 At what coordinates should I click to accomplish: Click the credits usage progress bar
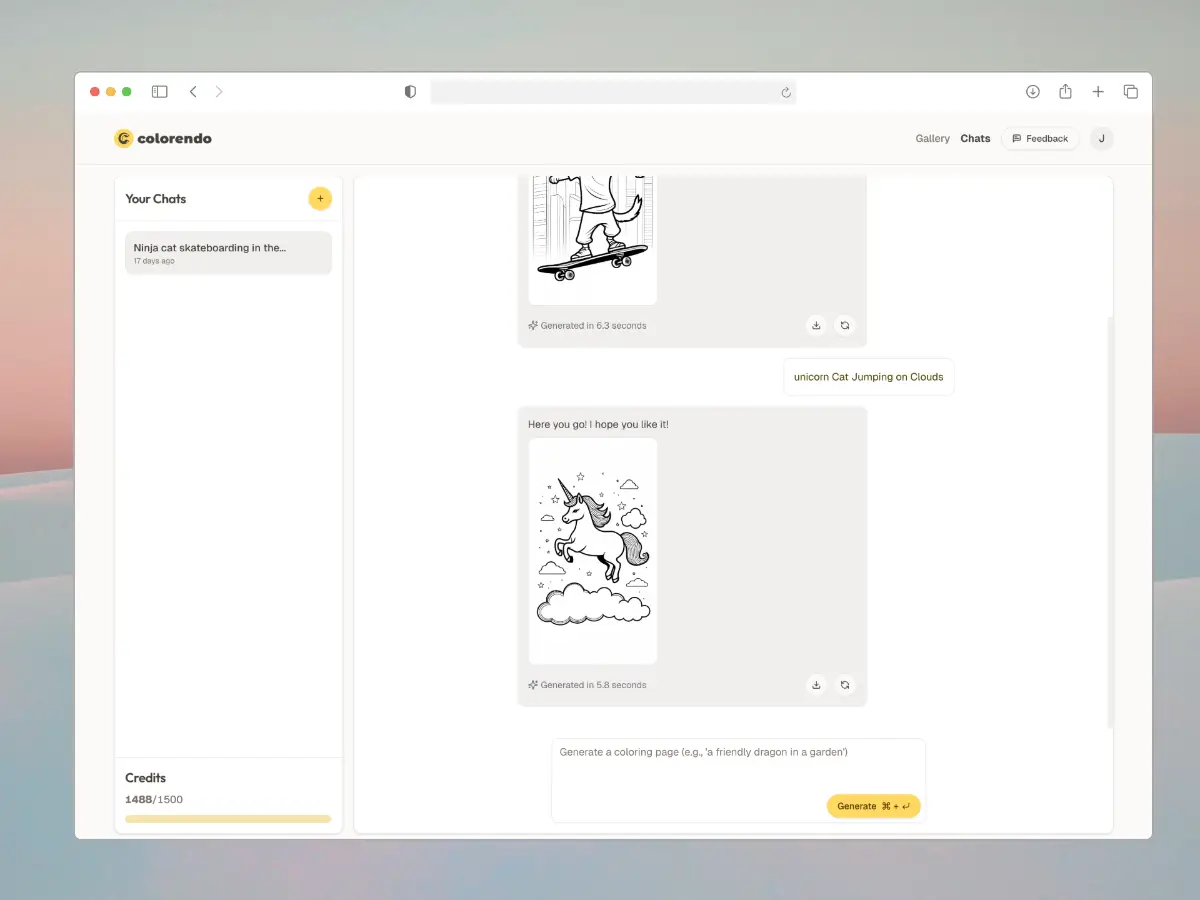coord(228,819)
